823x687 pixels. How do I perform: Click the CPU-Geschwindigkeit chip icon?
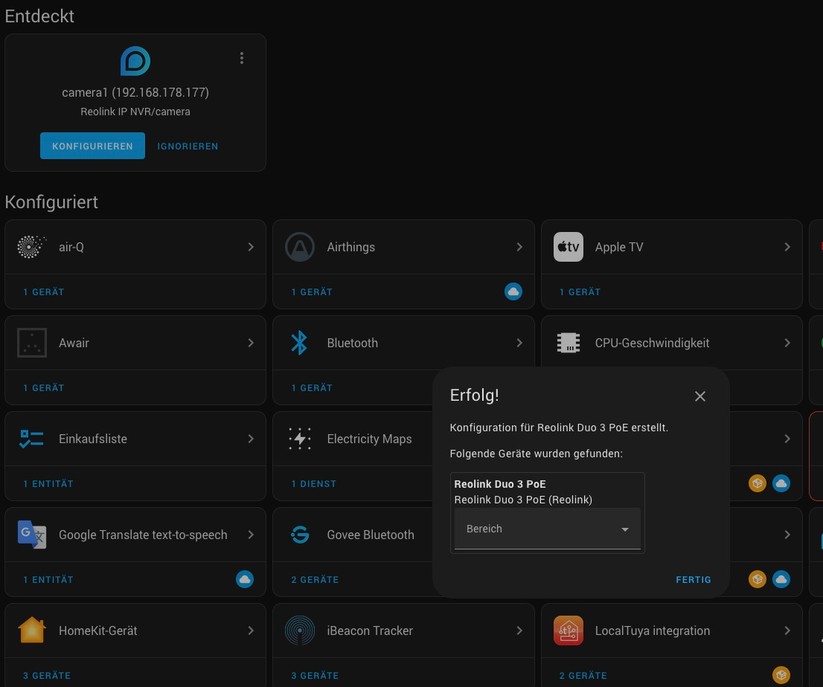568,342
